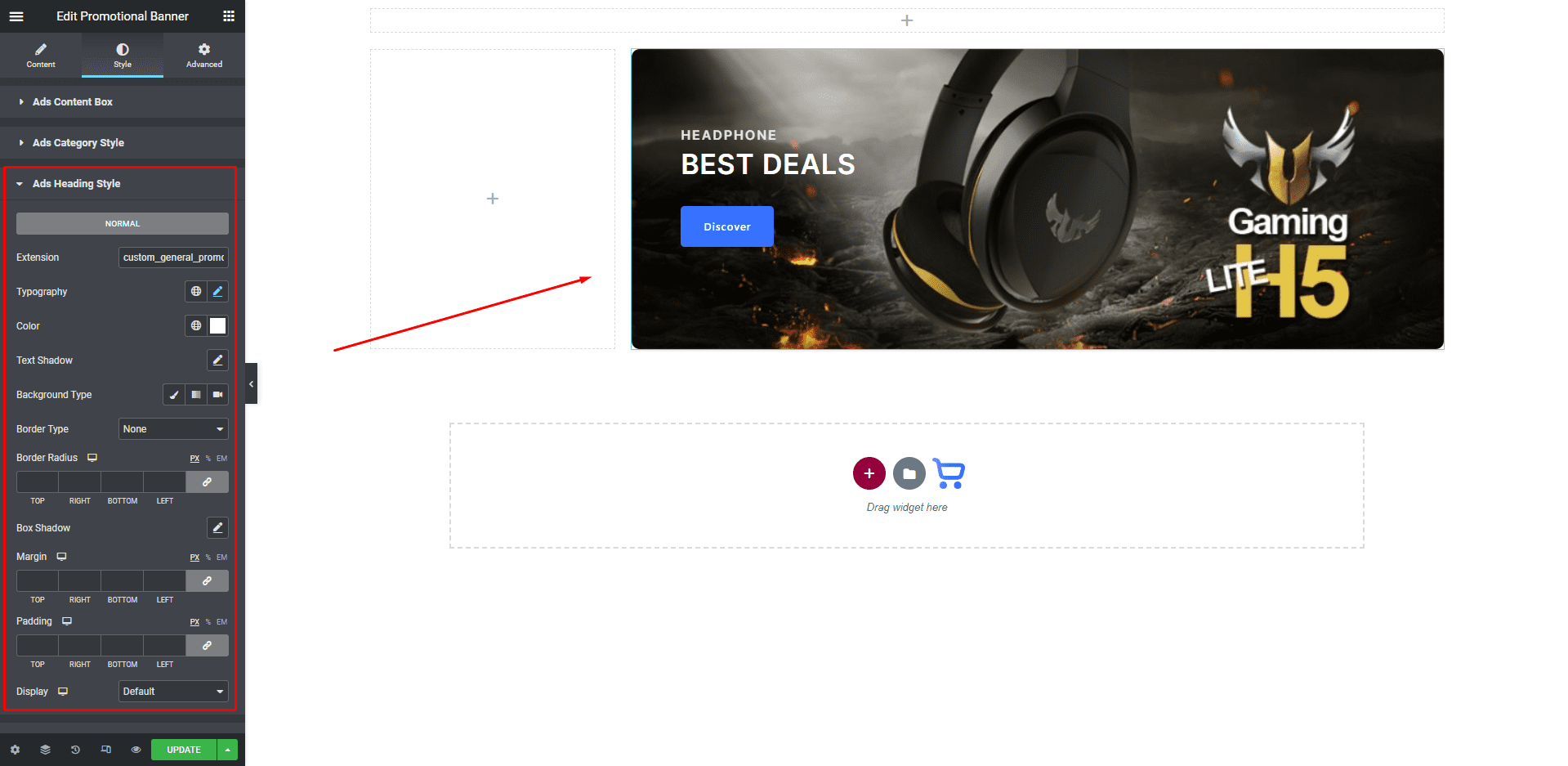The image size is (1568, 766).
Task: Open Text Shadow edit pencil
Action: pyautogui.click(x=217, y=361)
